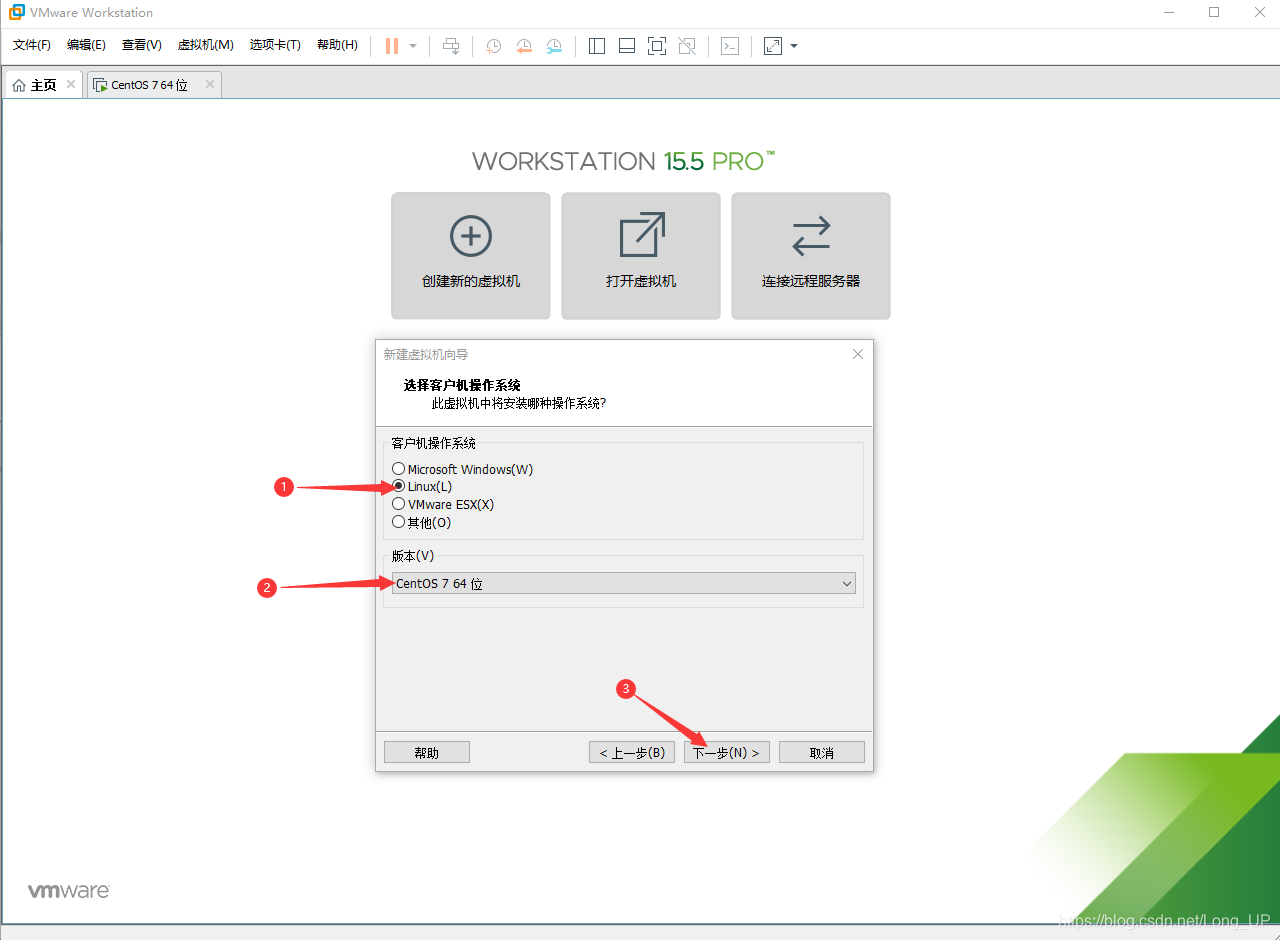Screen dimensions: 1280x940
Task: Click the Unity mode toolbar icon
Action: point(687,46)
